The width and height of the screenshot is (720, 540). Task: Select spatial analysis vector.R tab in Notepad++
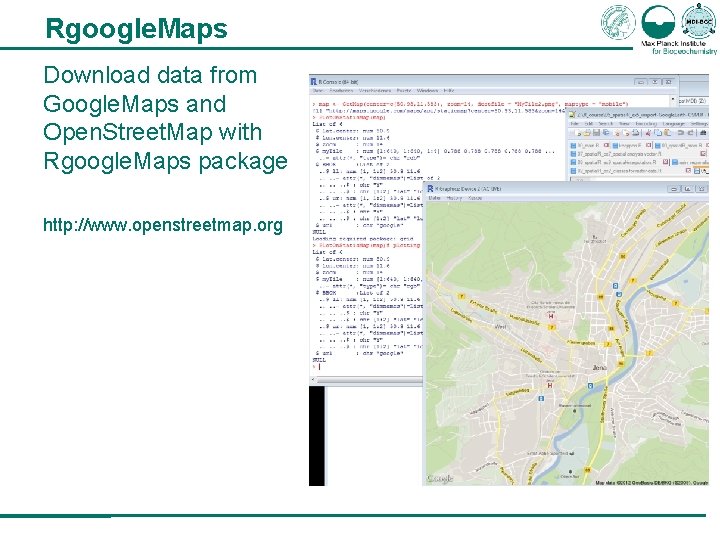click(638, 154)
